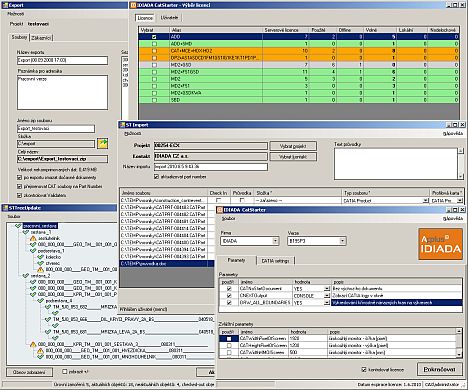Click the green check icon of podsestava_4
The height and width of the screenshot is (390, 468).
pyautogui.click(x=40, y=300)
